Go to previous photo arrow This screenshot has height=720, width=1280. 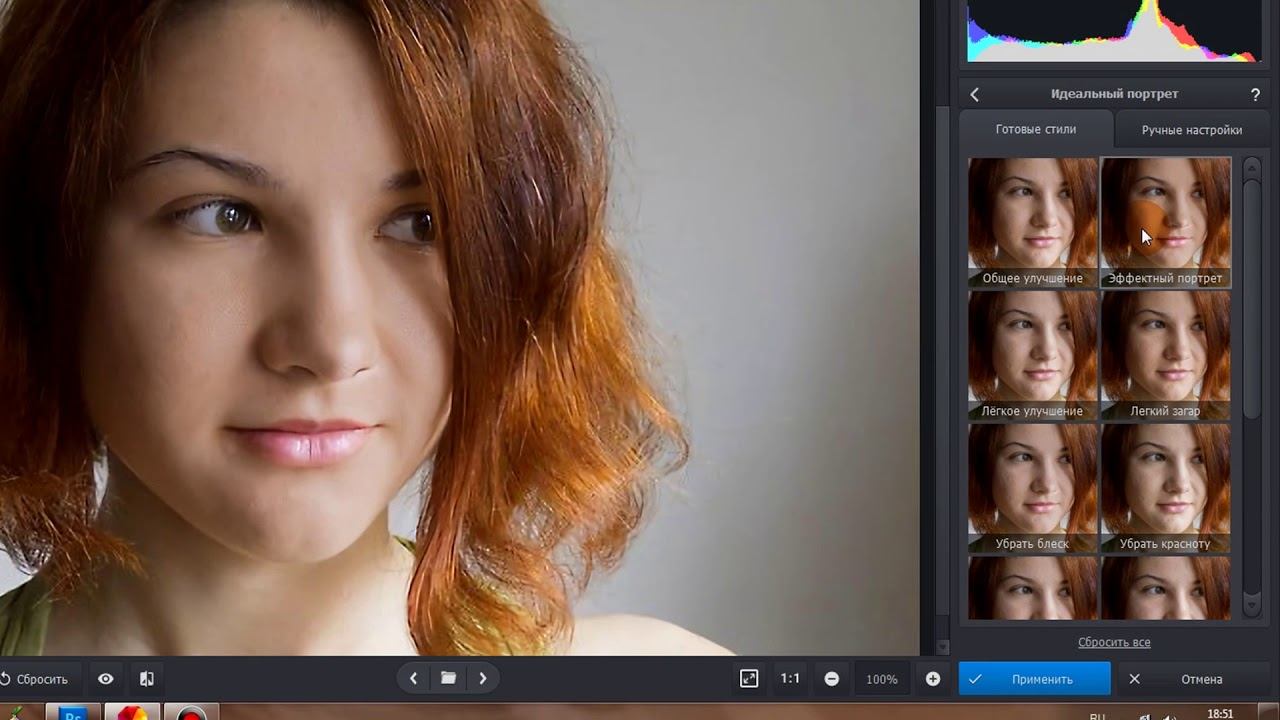click(414, 678)
